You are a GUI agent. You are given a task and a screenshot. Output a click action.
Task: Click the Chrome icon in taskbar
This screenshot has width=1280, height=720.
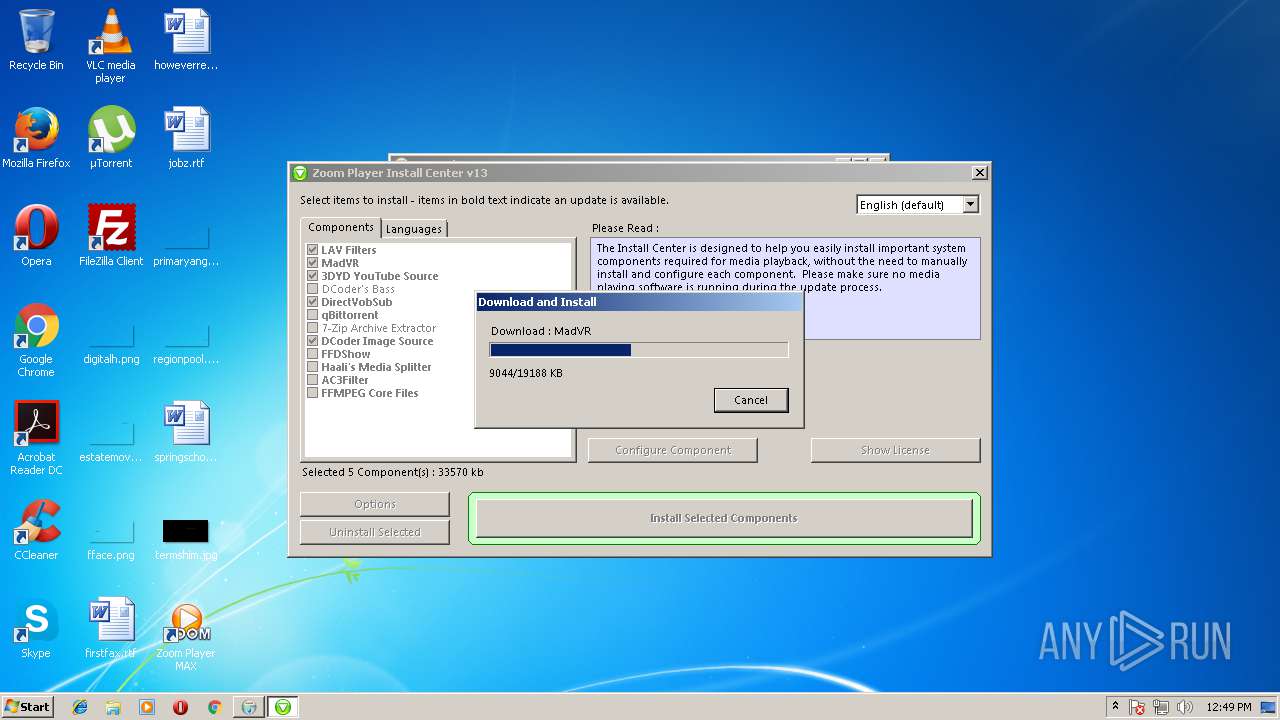tap(214, 707)
